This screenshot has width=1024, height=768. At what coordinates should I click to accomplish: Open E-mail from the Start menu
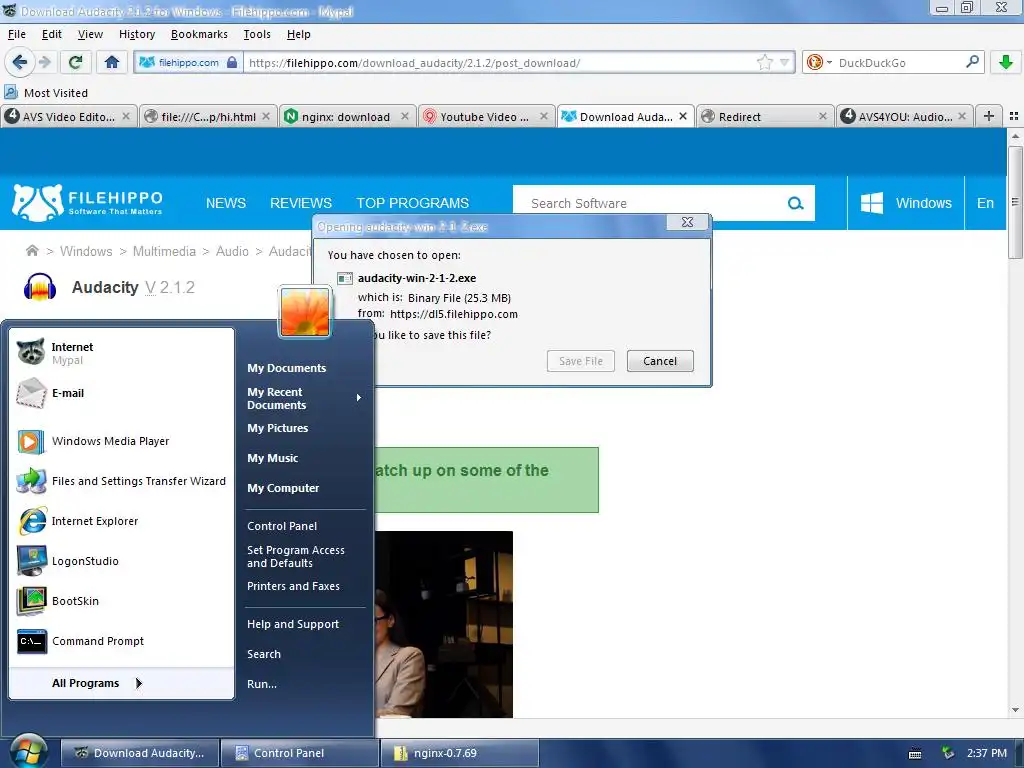121,393
